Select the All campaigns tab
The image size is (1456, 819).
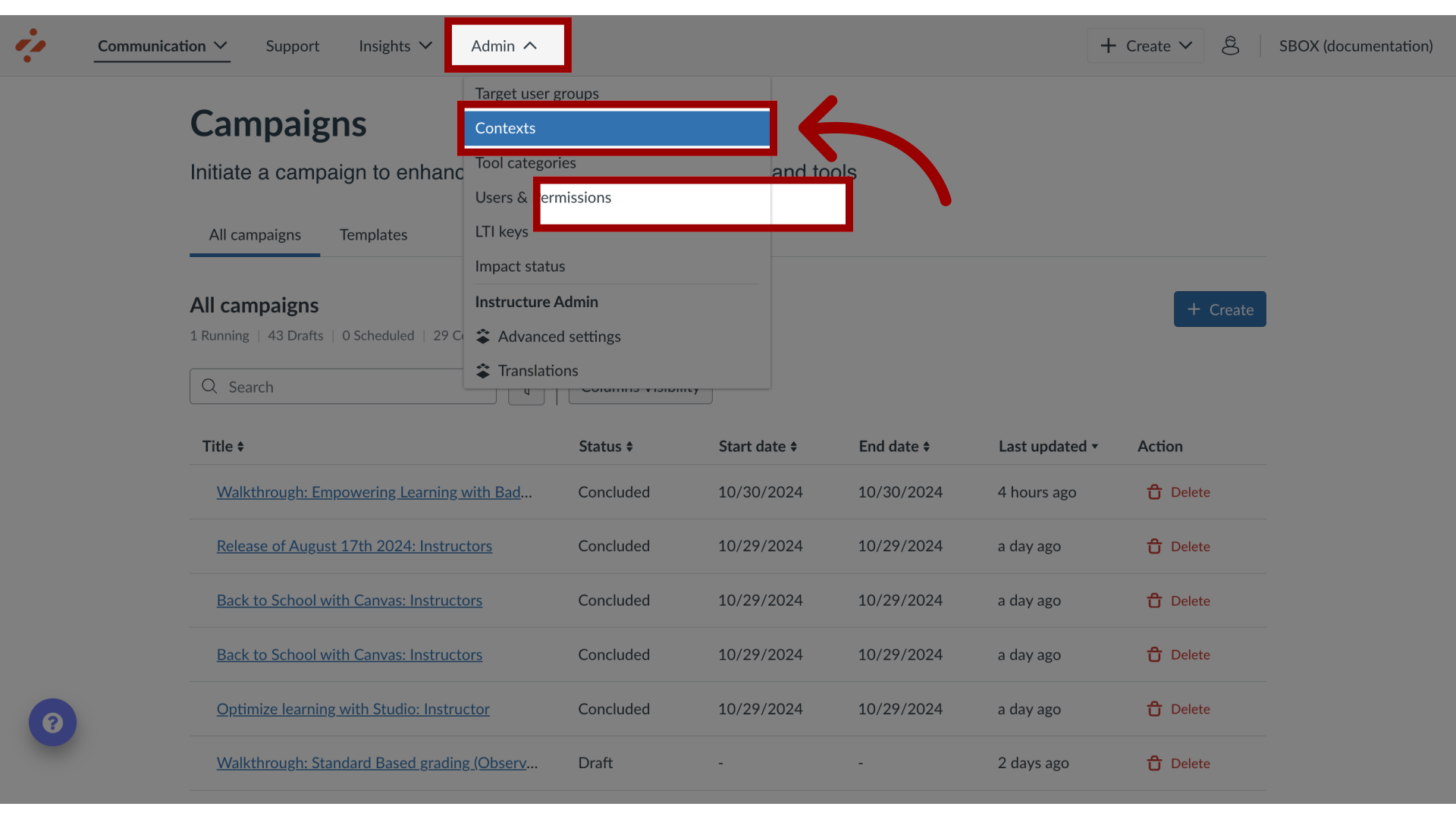[254, 234]
